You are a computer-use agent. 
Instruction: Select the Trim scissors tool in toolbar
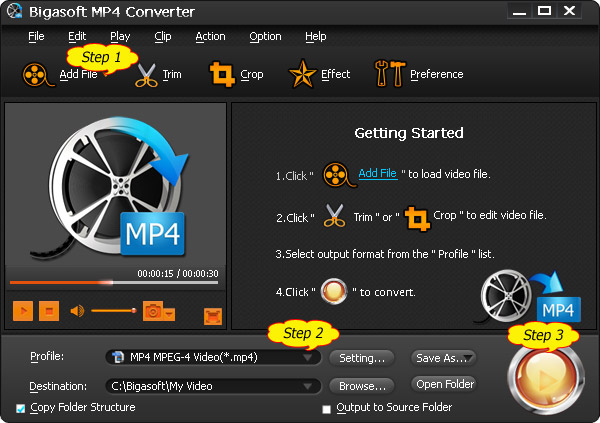(x=146, y=75)
